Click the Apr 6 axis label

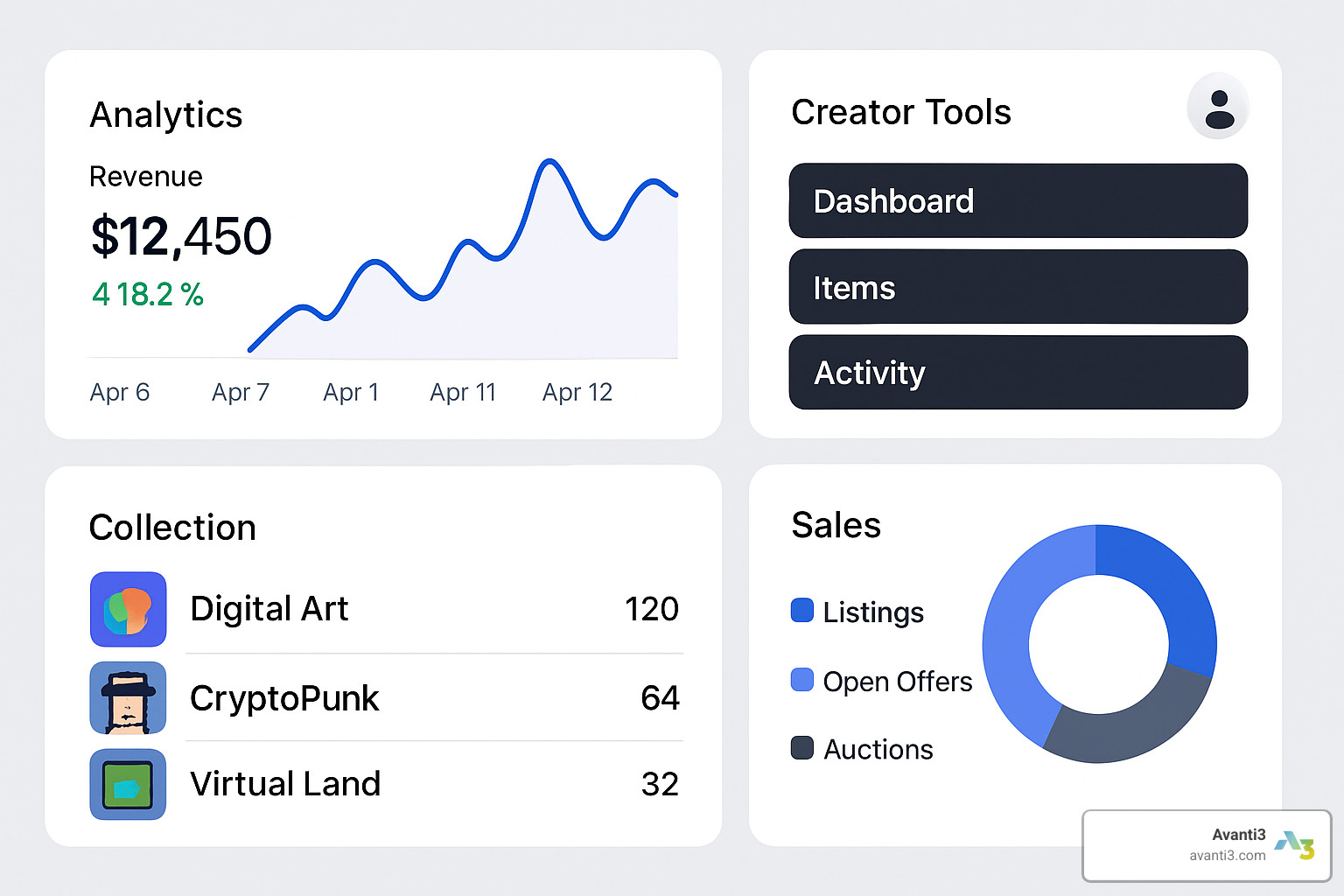[x=120, y=392]
